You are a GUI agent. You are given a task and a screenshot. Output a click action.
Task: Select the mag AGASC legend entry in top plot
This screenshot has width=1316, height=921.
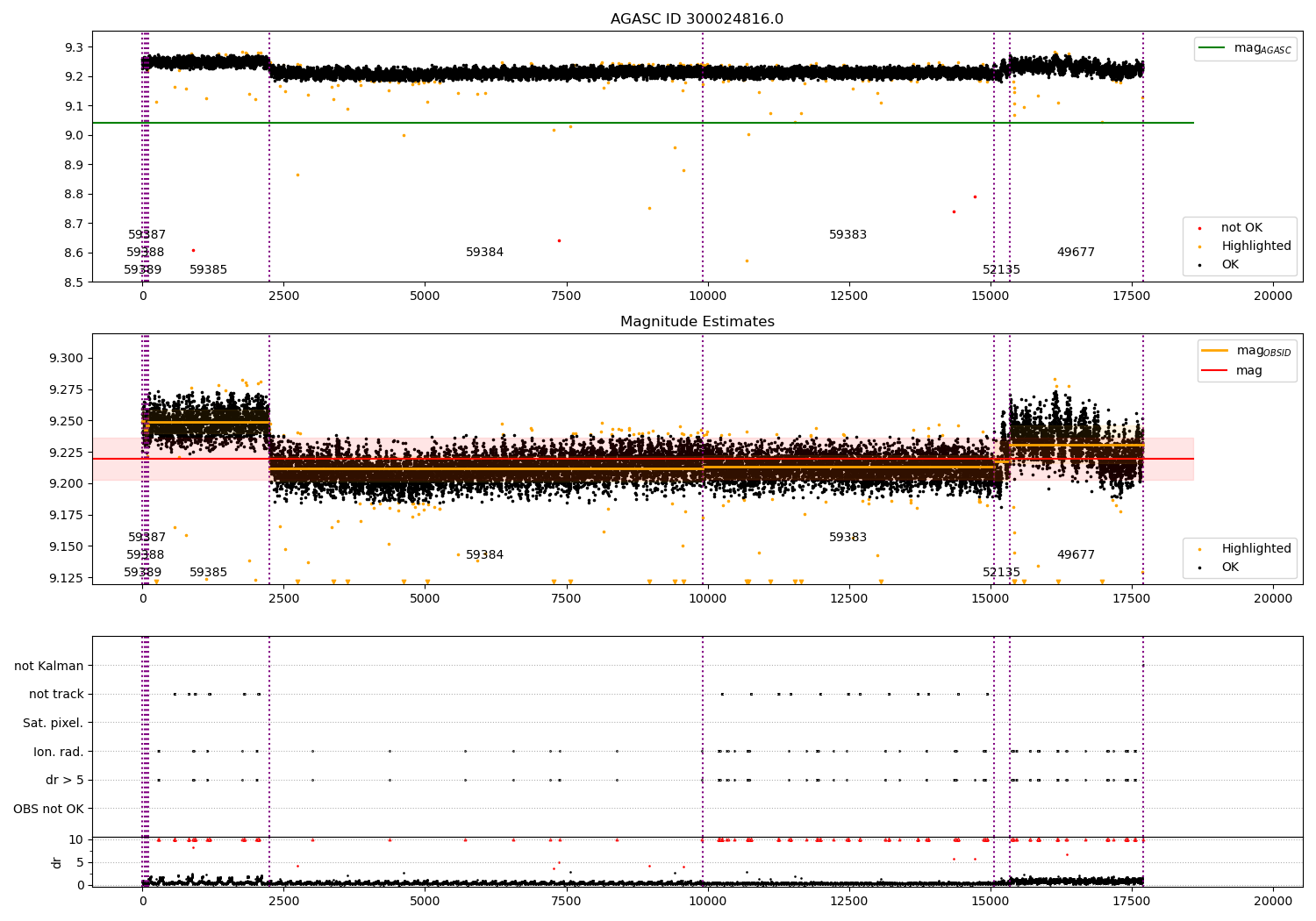pos(1244,48)
